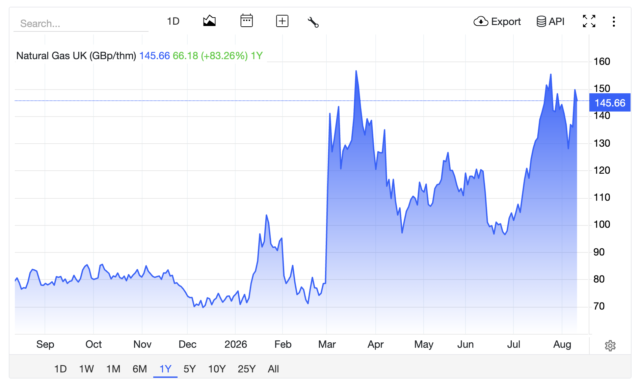Screen dimensions: 640x390
Task: Select the 5Y time range
Action: [x=189, y=369]
